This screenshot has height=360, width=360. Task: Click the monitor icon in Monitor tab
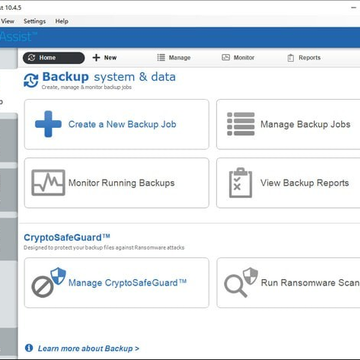[x=226, y=58]
